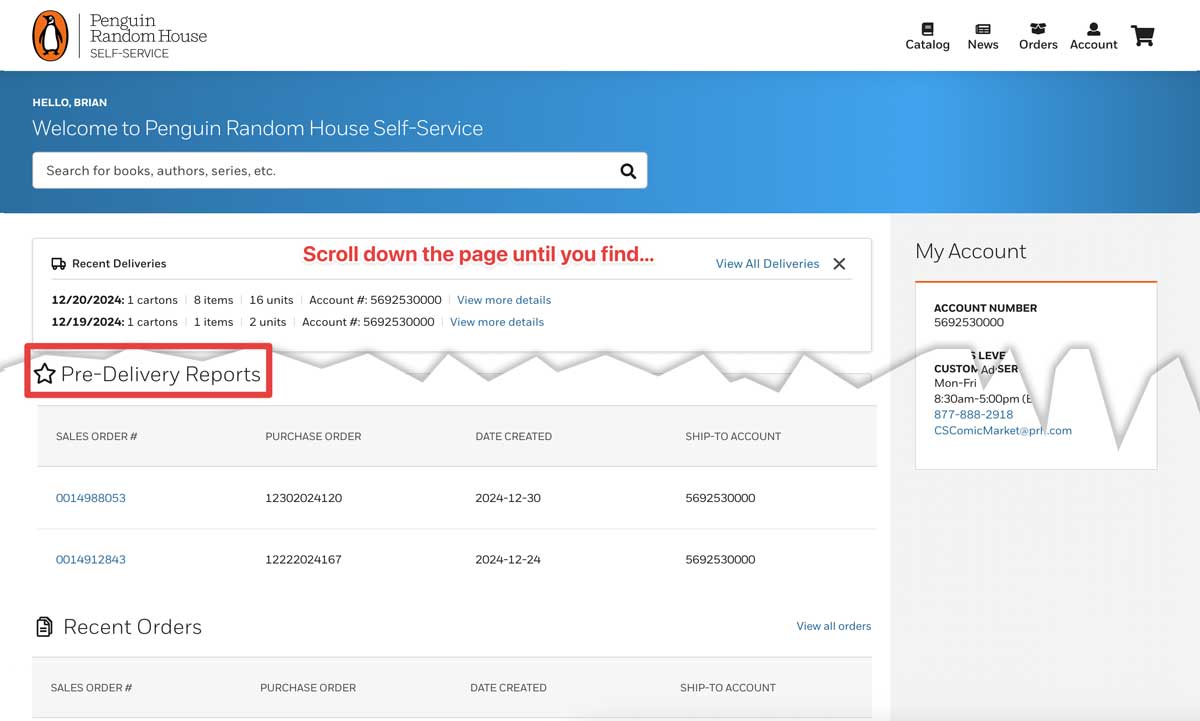Open View All Deliveries link
The width and height of the screenshot is (1200, 721).
coord(767,264)
